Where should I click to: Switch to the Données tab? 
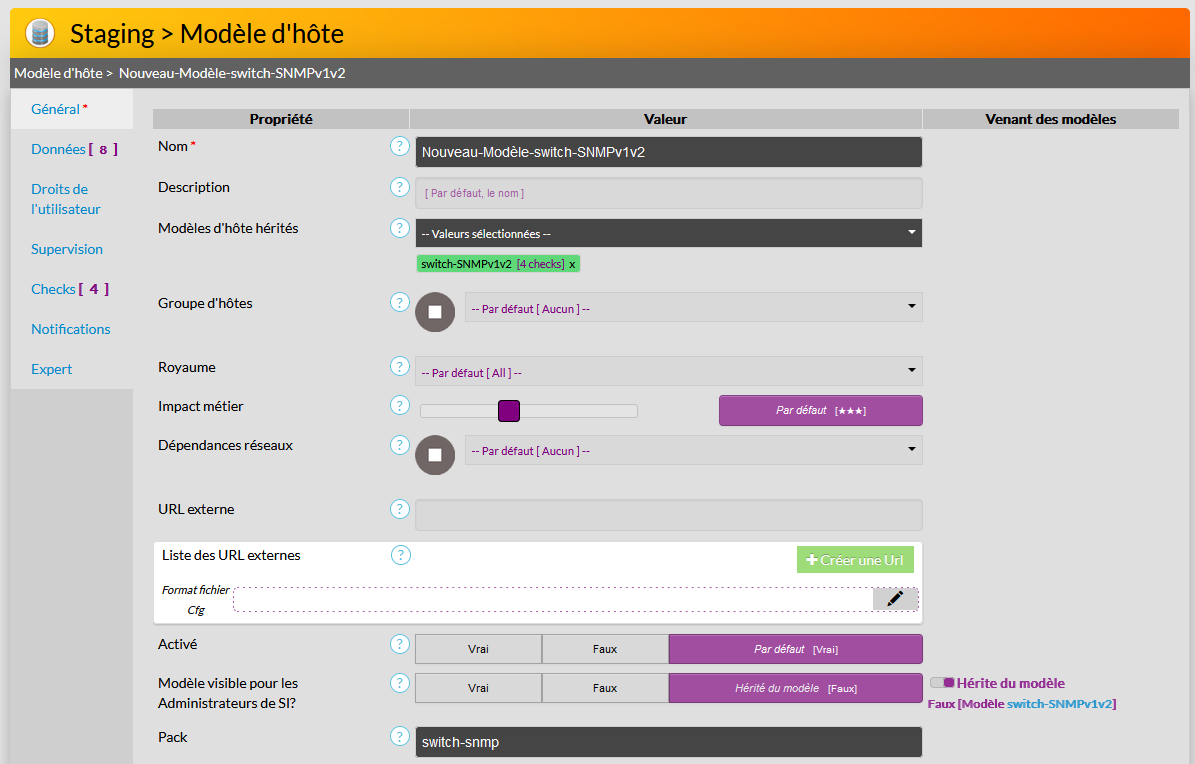click(73, 149)
